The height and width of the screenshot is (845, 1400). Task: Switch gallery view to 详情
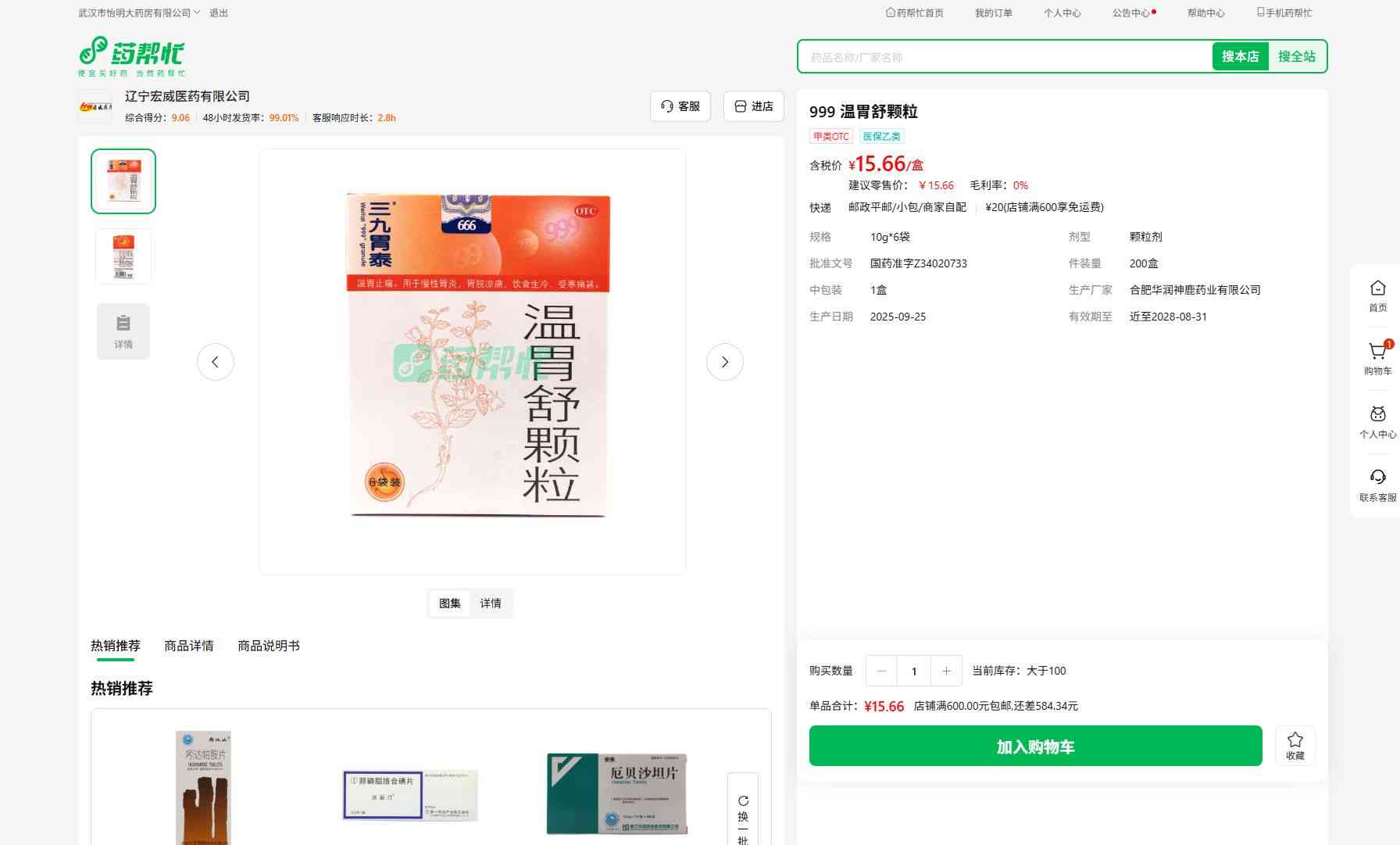[x=491, y=603]
